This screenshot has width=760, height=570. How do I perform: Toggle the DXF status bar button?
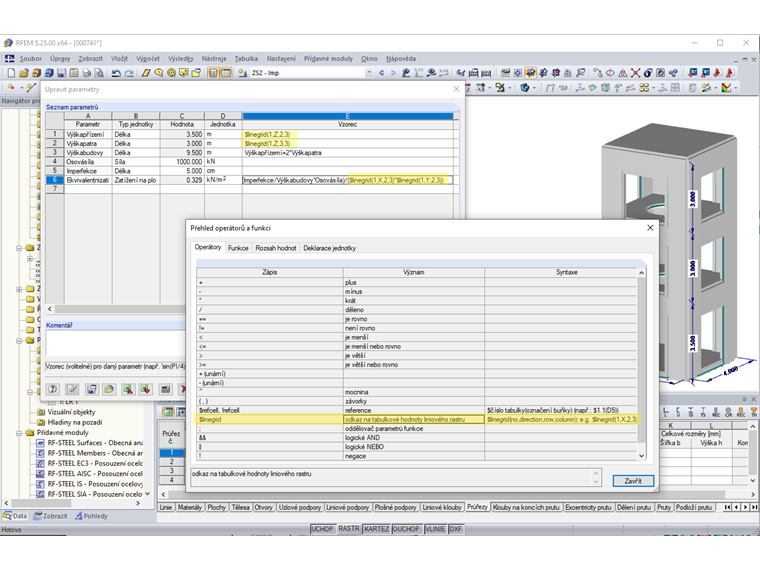(456, 529)
